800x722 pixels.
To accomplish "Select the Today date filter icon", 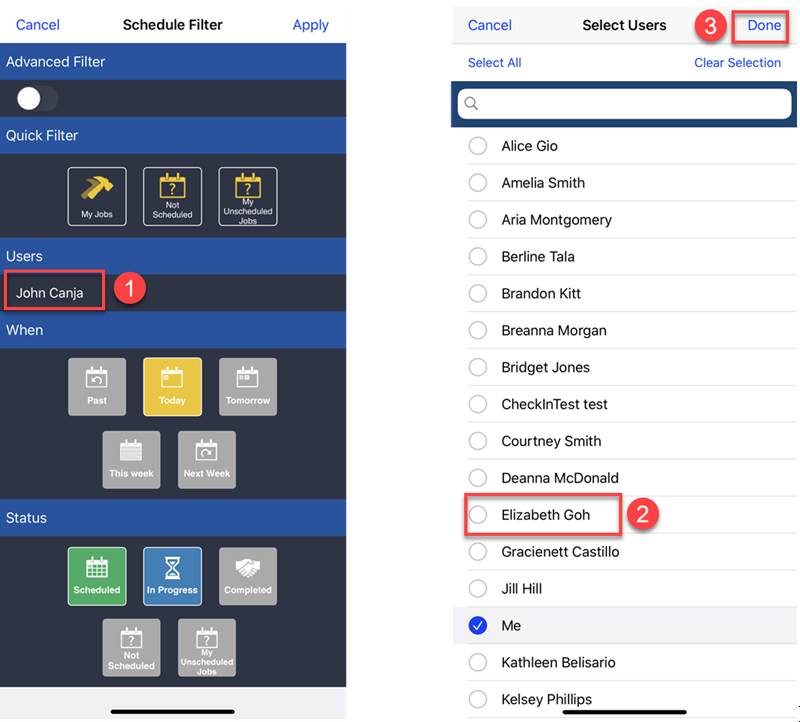I will pos(172,386).
